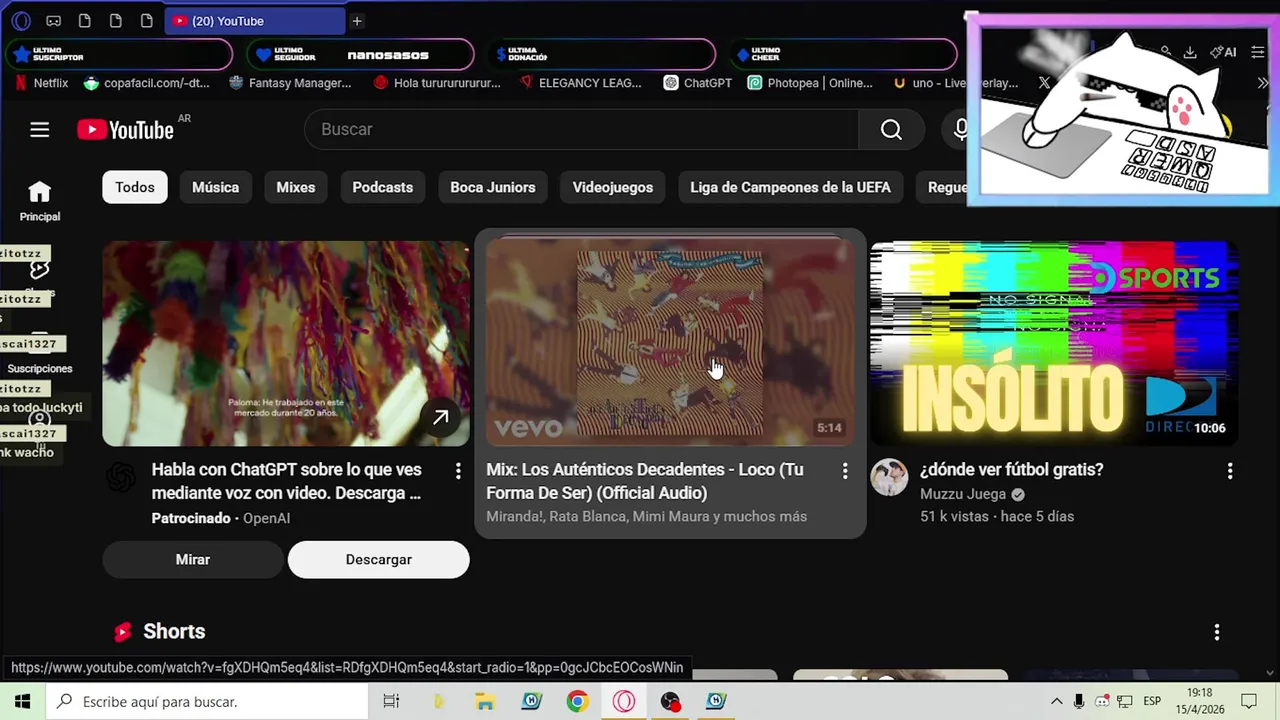
Task: Open the Netflix bookmark
Action: coord(42,83)
